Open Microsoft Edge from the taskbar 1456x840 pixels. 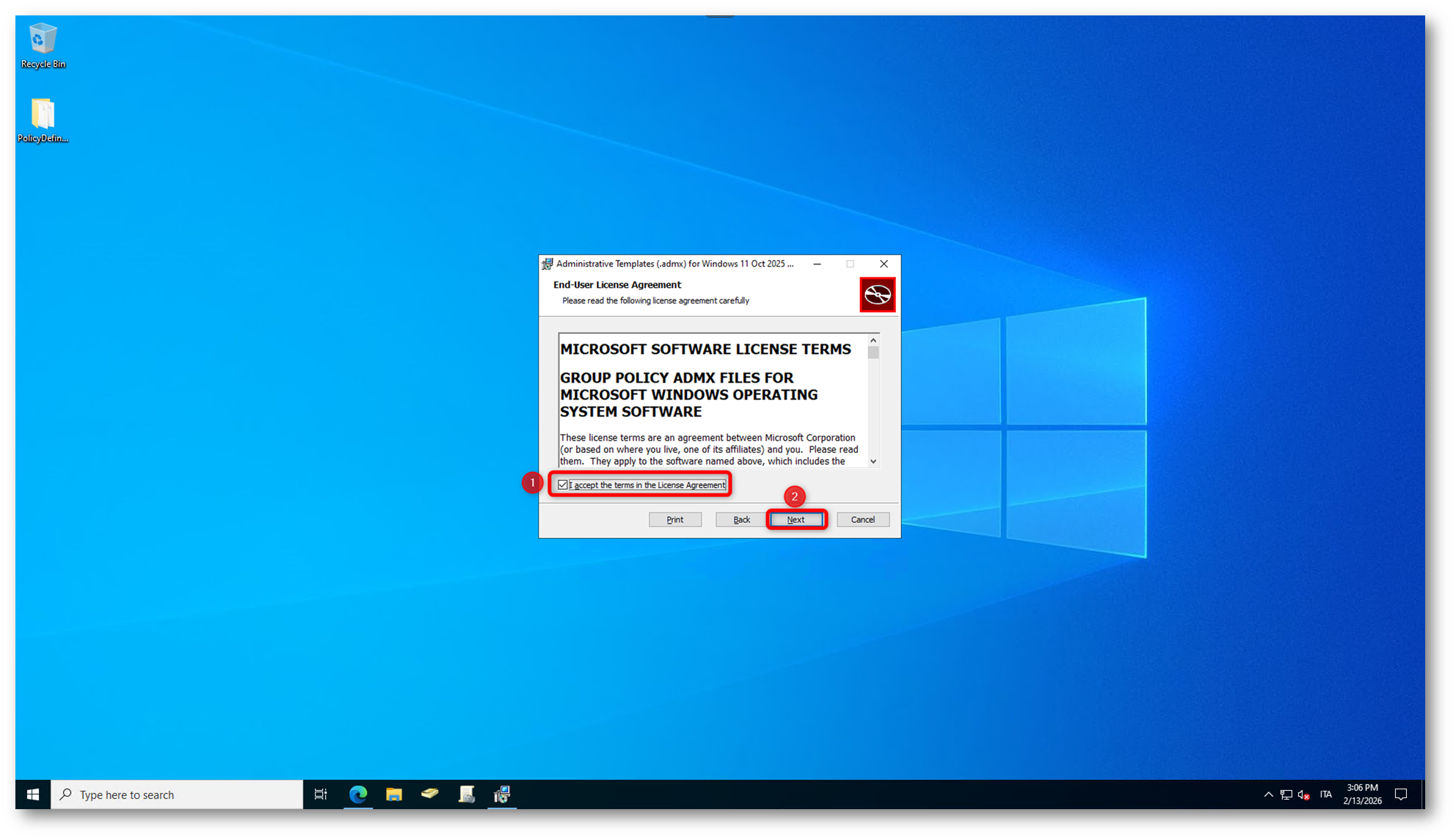tap(358, 794)
